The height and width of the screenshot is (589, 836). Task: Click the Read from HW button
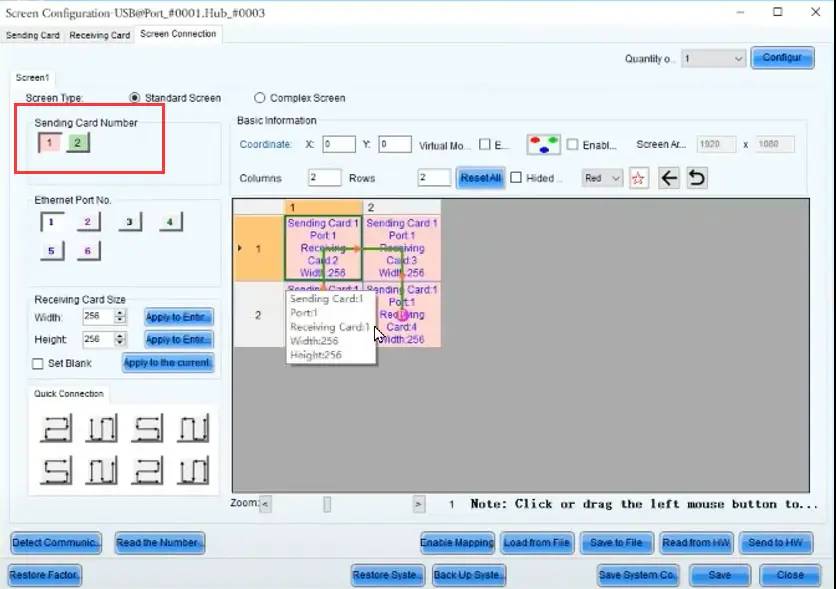point(696,543)
